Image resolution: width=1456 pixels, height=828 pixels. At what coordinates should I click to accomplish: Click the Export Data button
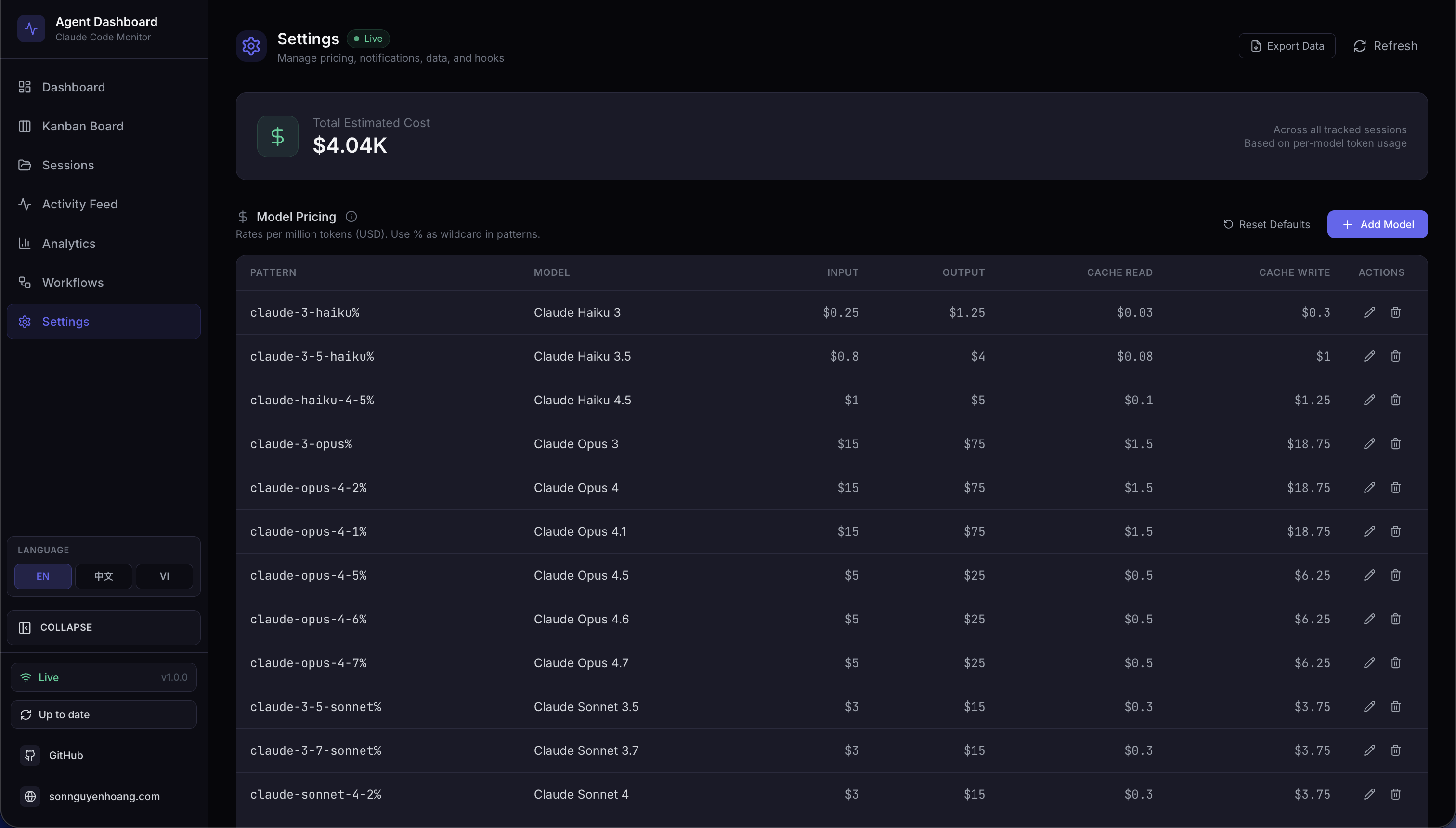pos(1287,46)
